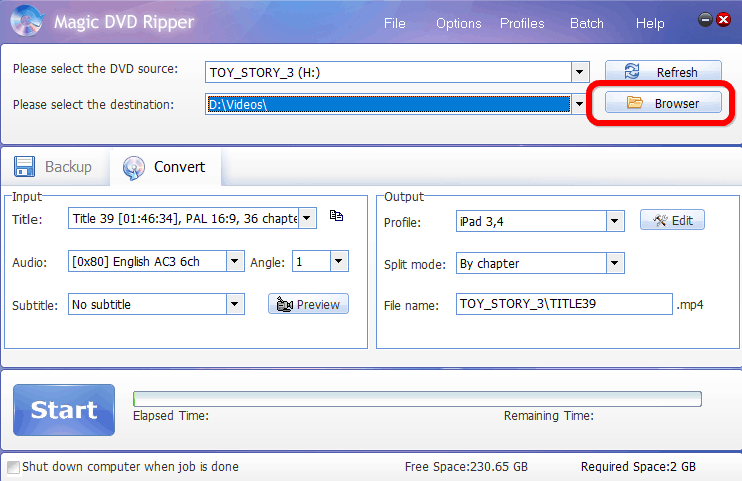Image resolution: width=742 pixels, height=481 pixels.
Task: Click the Free Space:230.65 GB status text
Action: (x=466, y=467)
